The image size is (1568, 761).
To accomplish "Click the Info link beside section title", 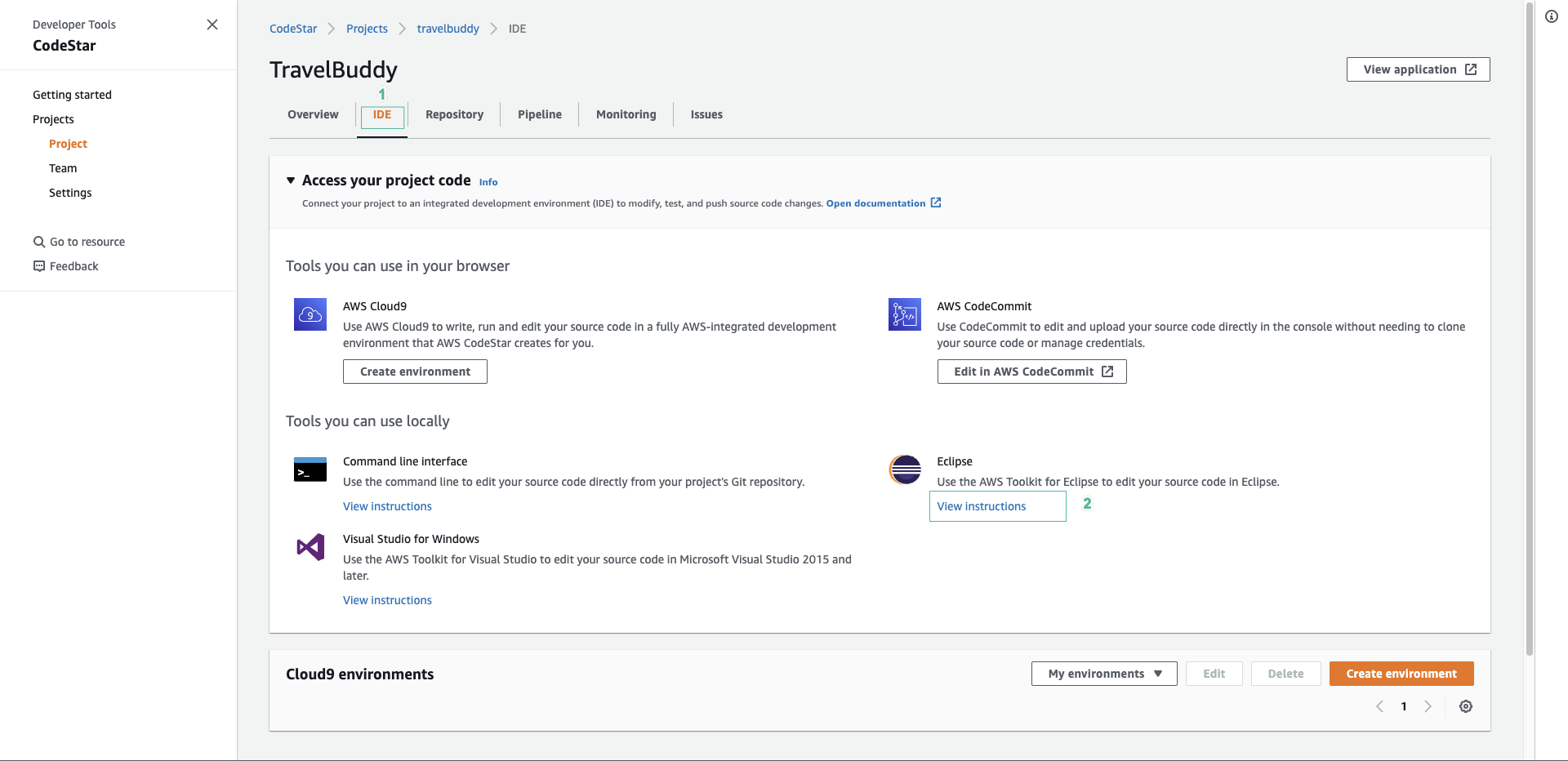I will pyautogui.click(x=488, y=182).
